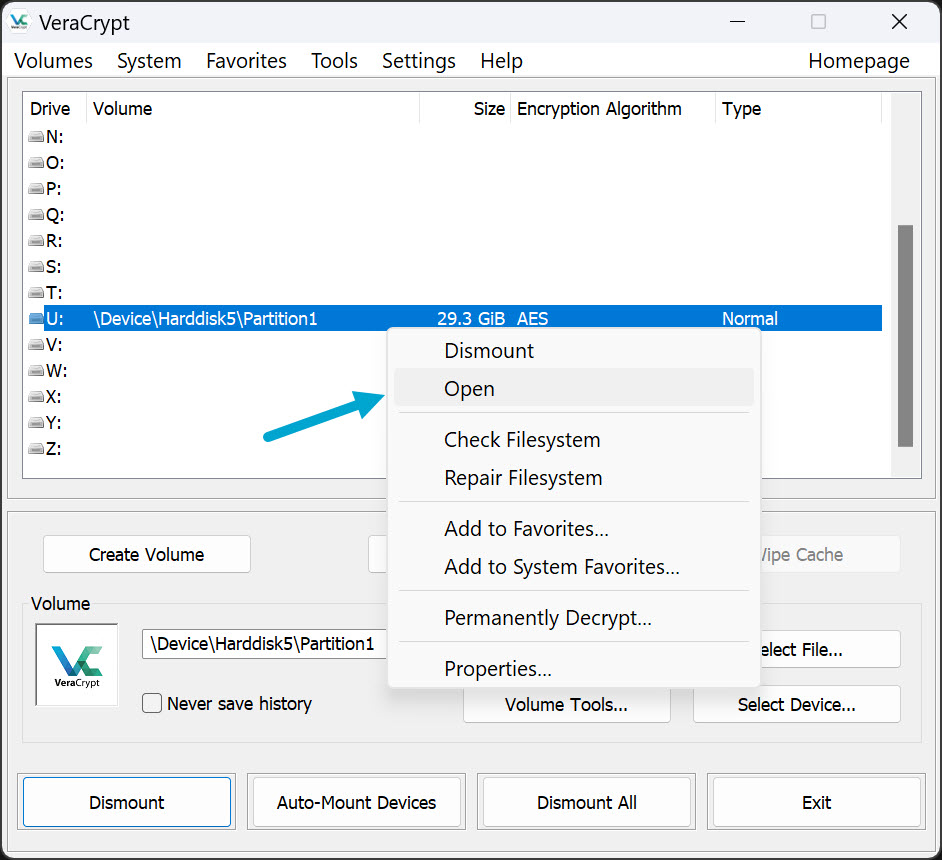Pick the Q: drive slot icon
The height and width of the screenshot is (860, 942).
click(x=36, y=215)
